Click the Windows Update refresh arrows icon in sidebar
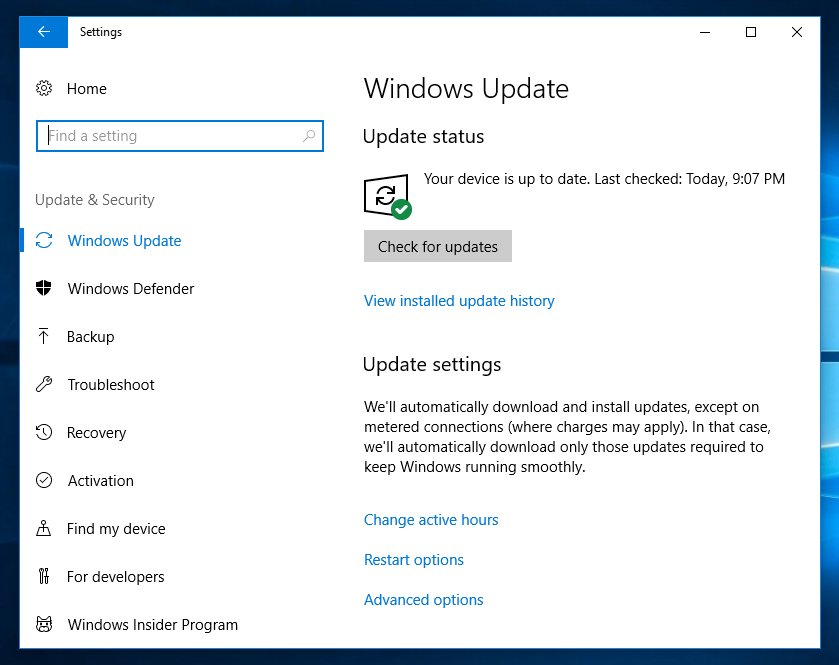Viewport: 839px width, 665px height. click(x=44, y=240)
